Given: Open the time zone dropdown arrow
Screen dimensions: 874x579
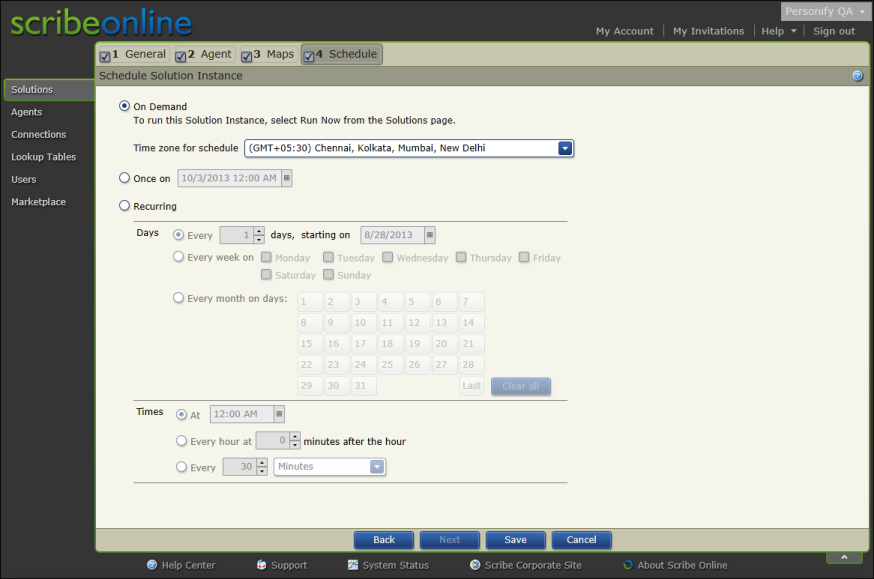Looking at the screenshot, I should pyautogui.click(x=565, y=148).
